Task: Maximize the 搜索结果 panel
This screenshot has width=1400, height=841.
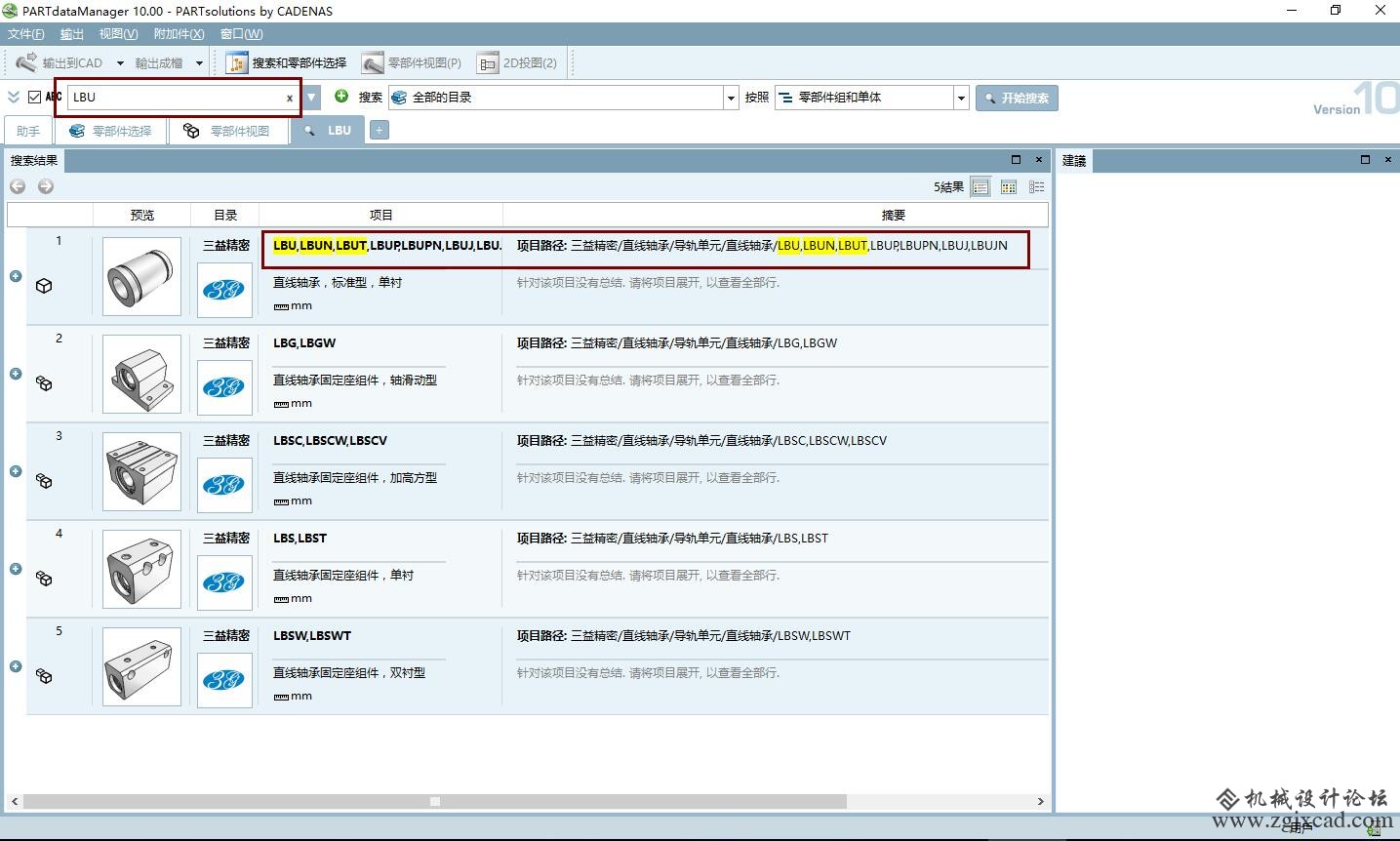Action: (x=1016, y=159)
